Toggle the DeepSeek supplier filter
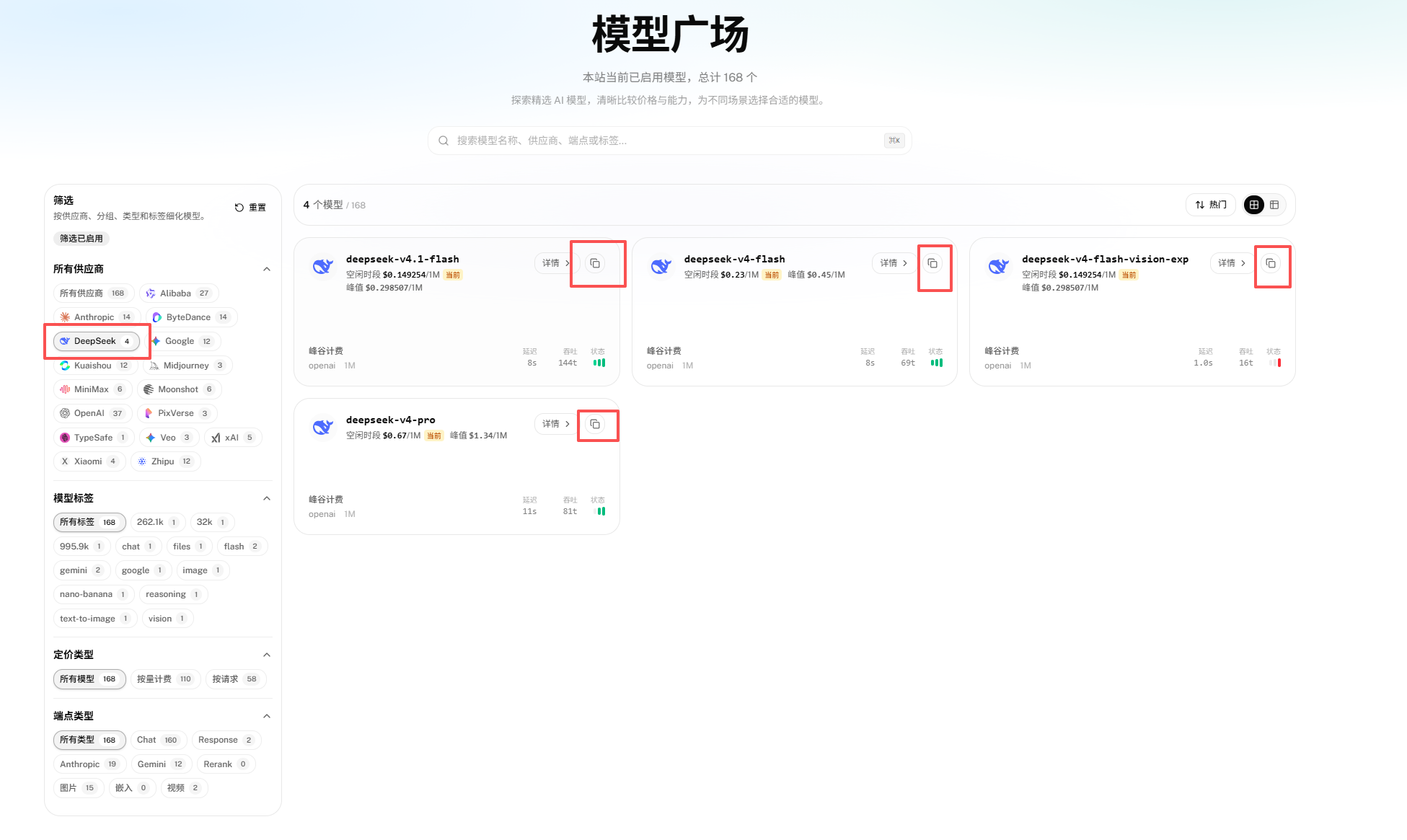The image size is (1407, 840). (x=97, y=341)
